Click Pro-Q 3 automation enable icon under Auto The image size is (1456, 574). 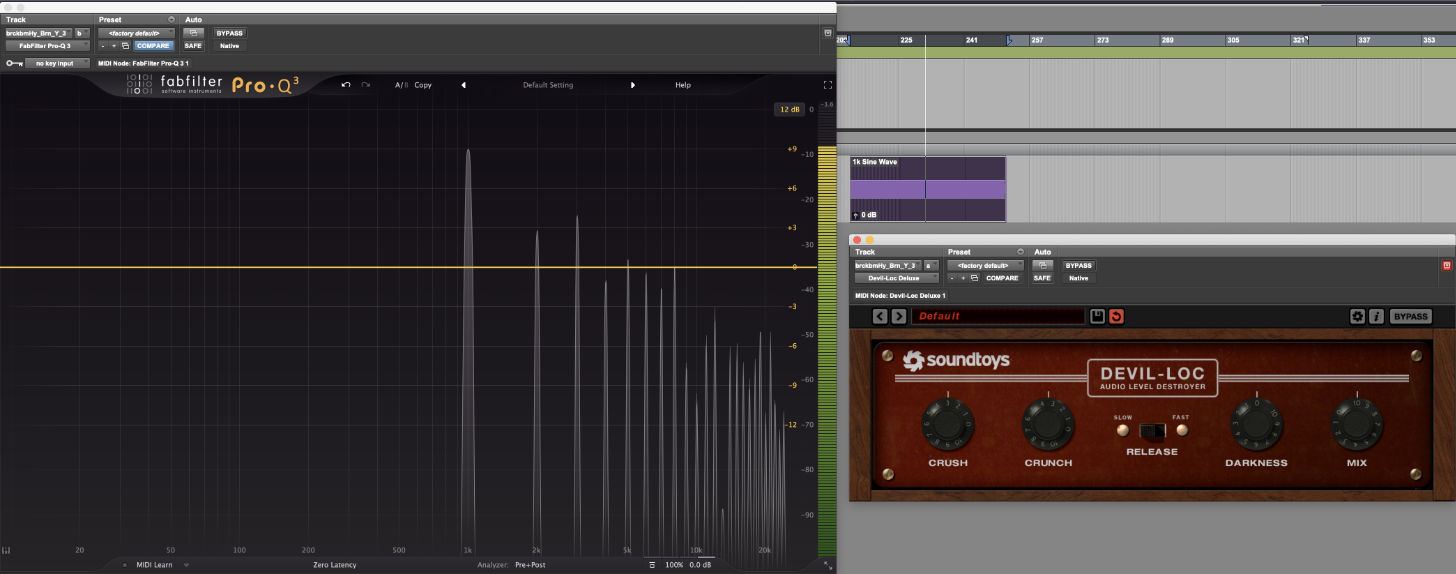pyautogui.click(x=193, y=33)
